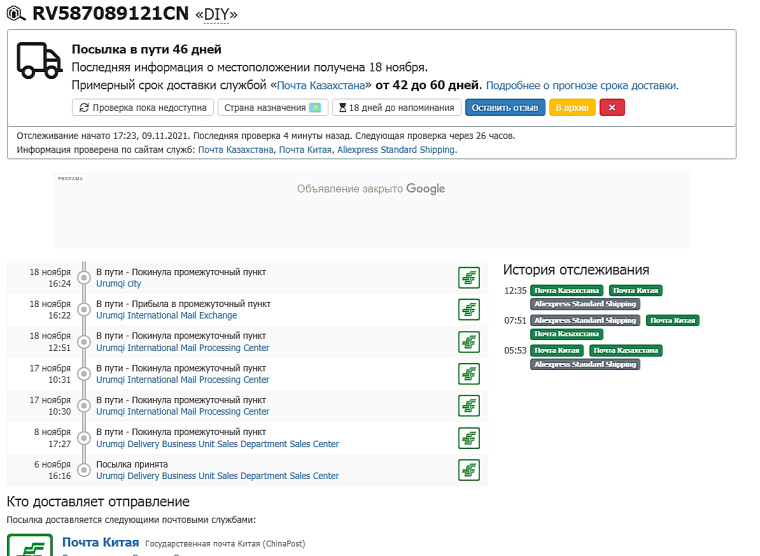
Task: Open 'Aliexpress Standard Shipping' link in services line
Action: [396, 150]
